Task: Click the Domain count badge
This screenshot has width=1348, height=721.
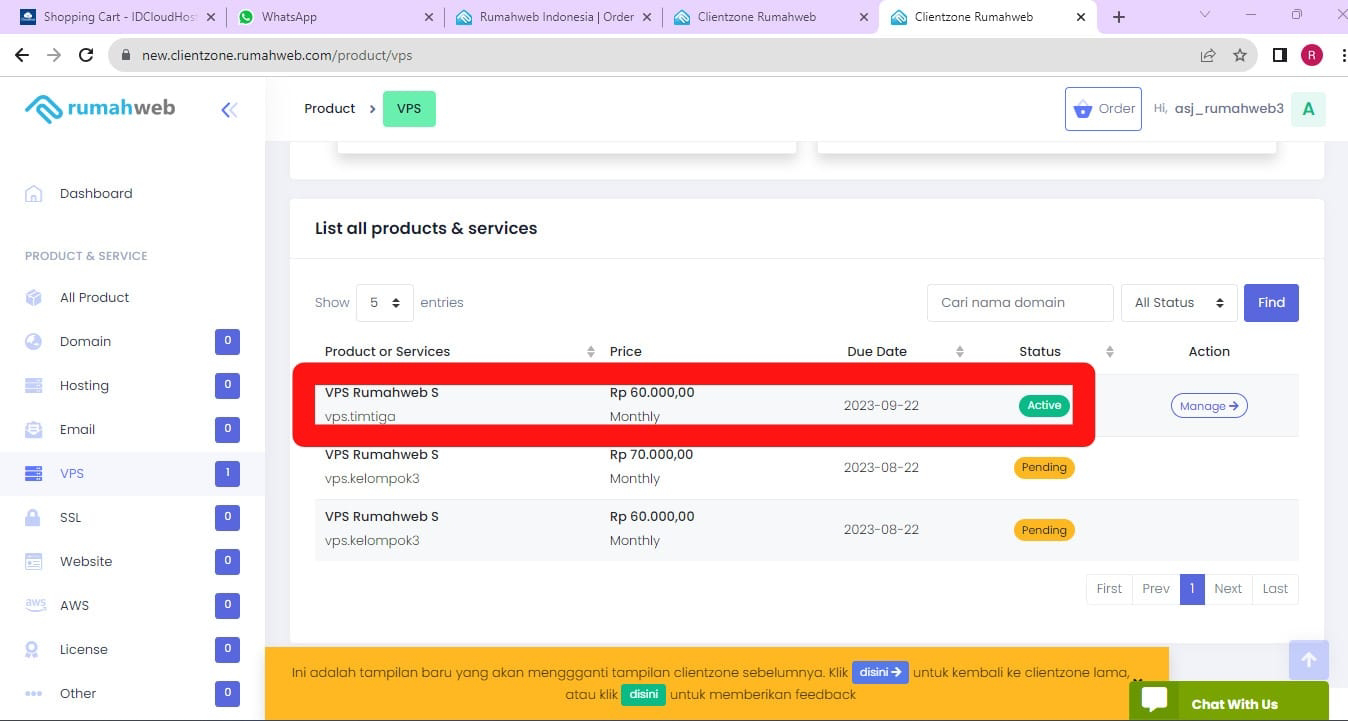Action: click(x=227, y=342)
